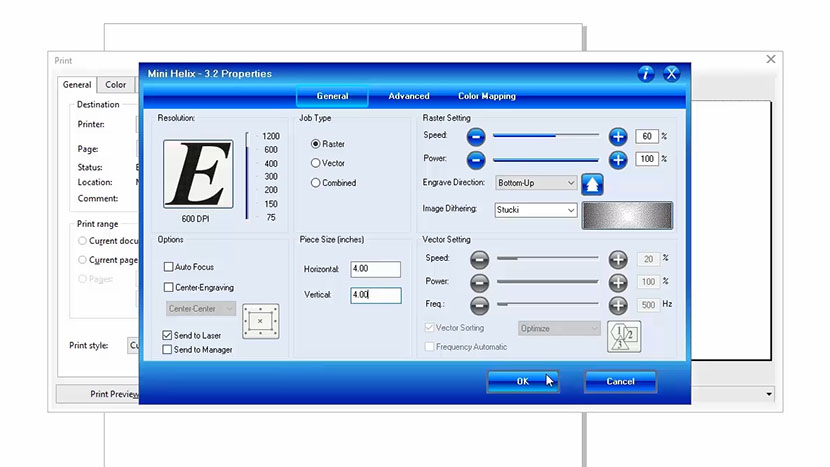The height and width of the screenshot is (467, 830).
Task: Choose the Combined job type
Action: tap(316, 183)
